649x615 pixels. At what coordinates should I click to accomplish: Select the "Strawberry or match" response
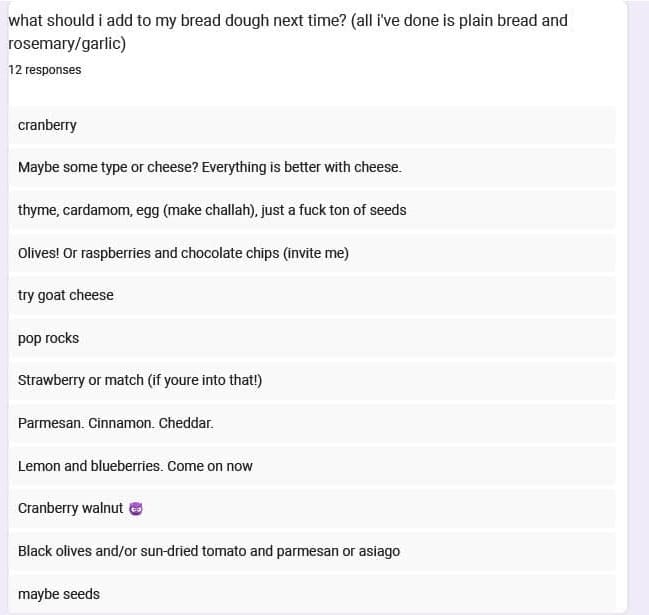(140, 381)
